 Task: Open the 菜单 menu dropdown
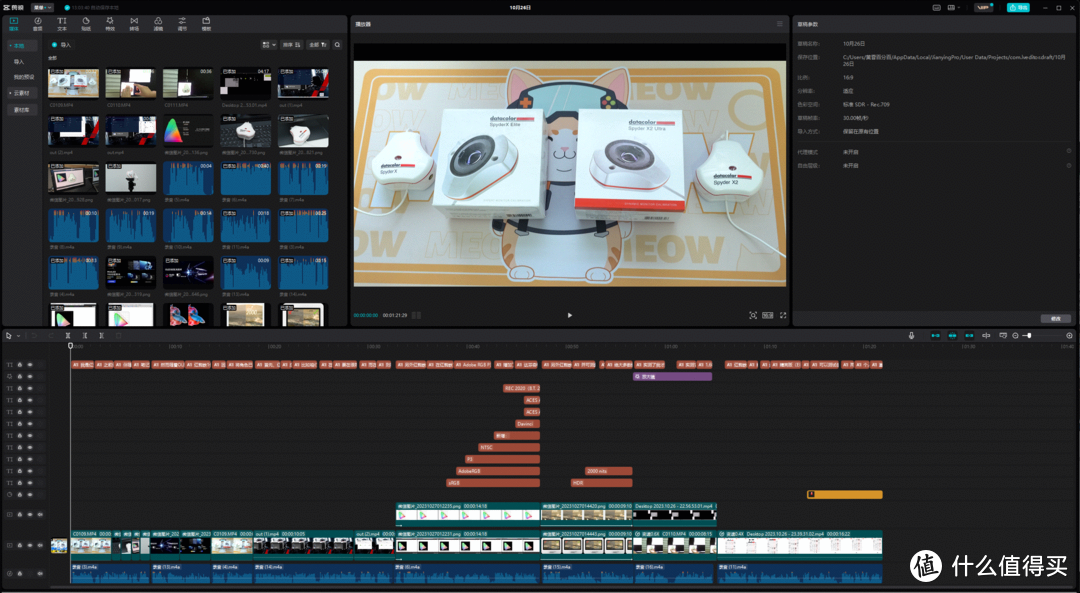[42, 8]
